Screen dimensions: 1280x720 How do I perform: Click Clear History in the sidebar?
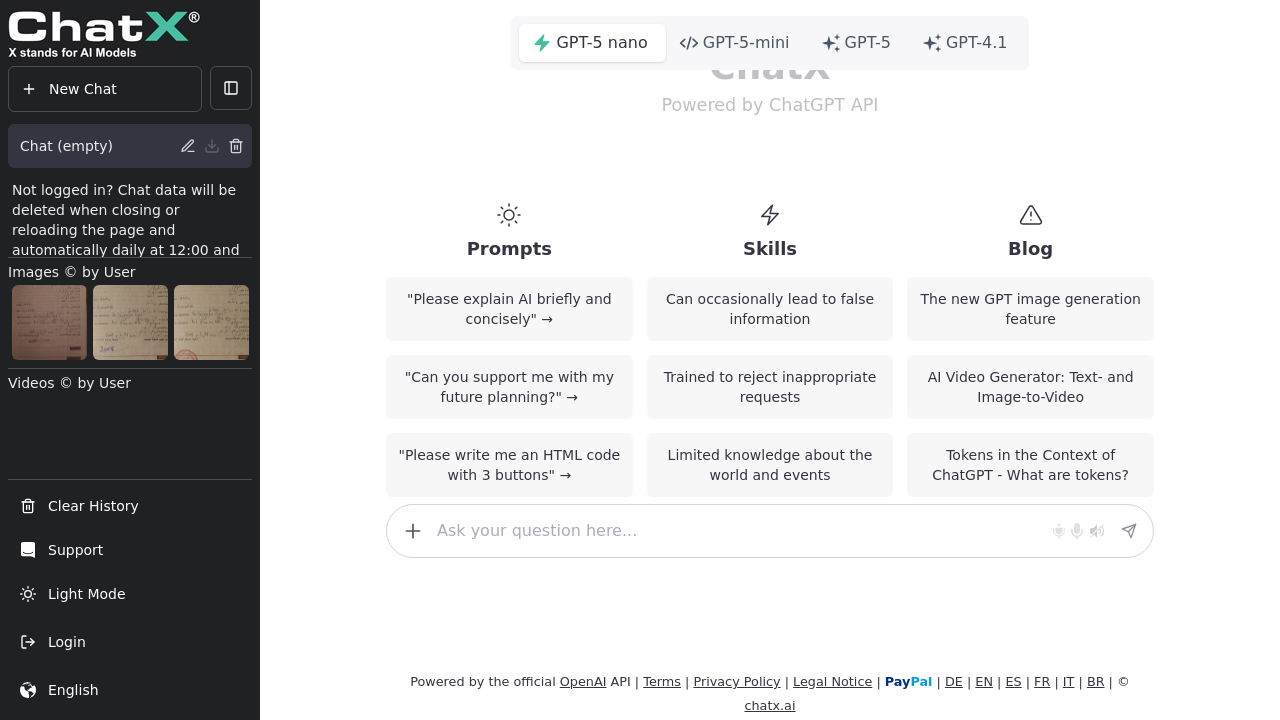93,506
